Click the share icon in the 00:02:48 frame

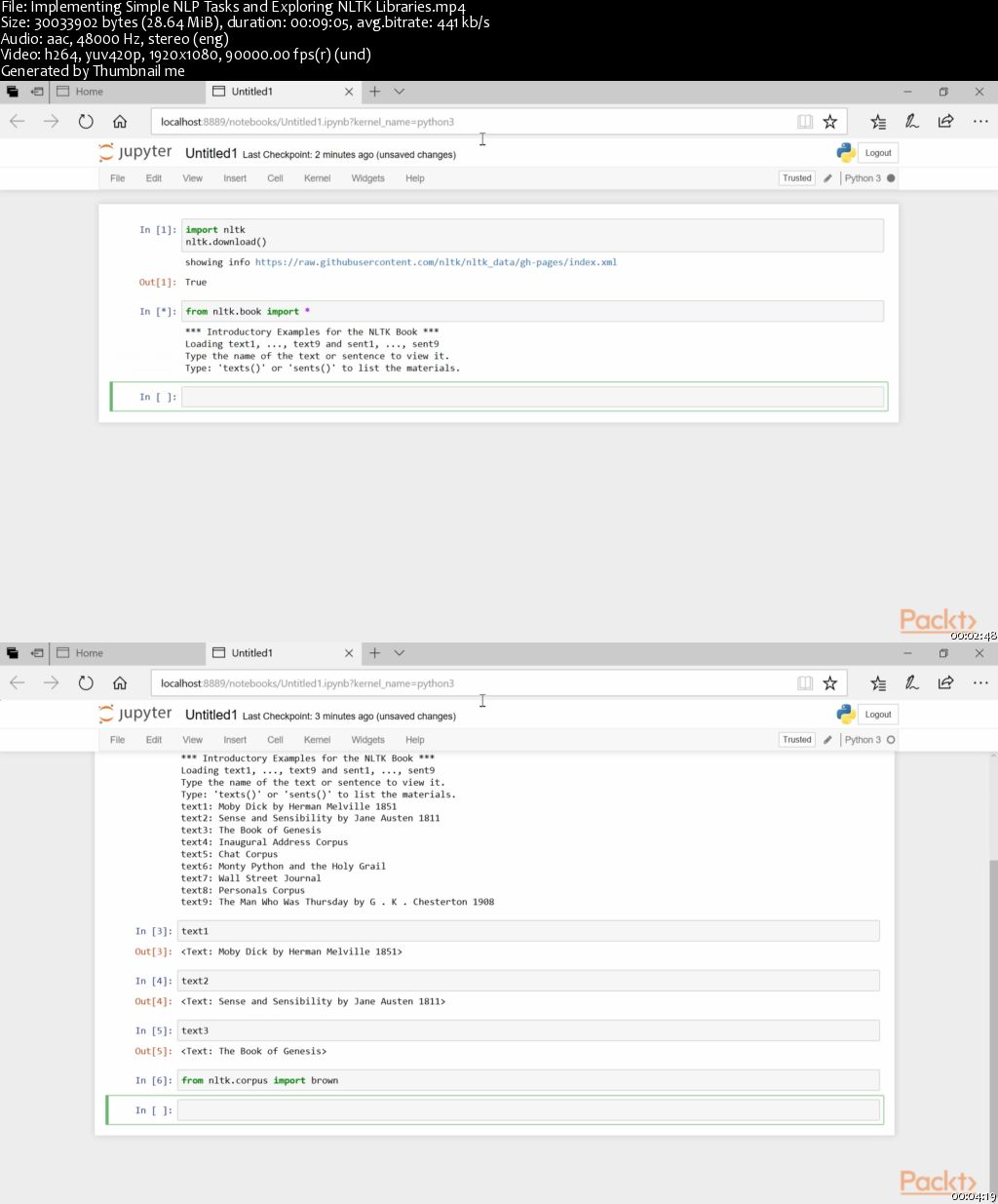945,122
